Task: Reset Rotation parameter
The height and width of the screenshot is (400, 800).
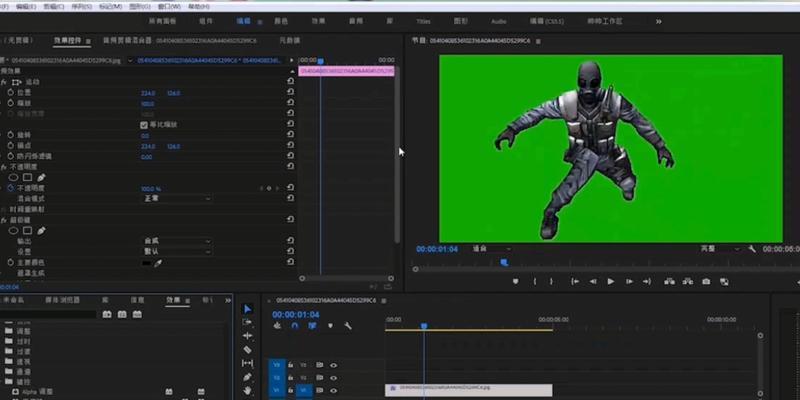Action: click(290, 135)
